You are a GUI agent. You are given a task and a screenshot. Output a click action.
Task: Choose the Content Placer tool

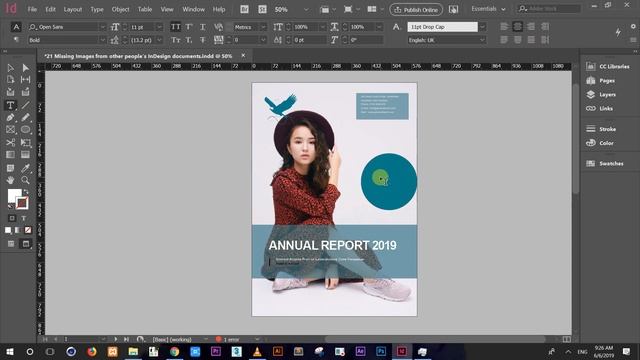pos(25,92)
